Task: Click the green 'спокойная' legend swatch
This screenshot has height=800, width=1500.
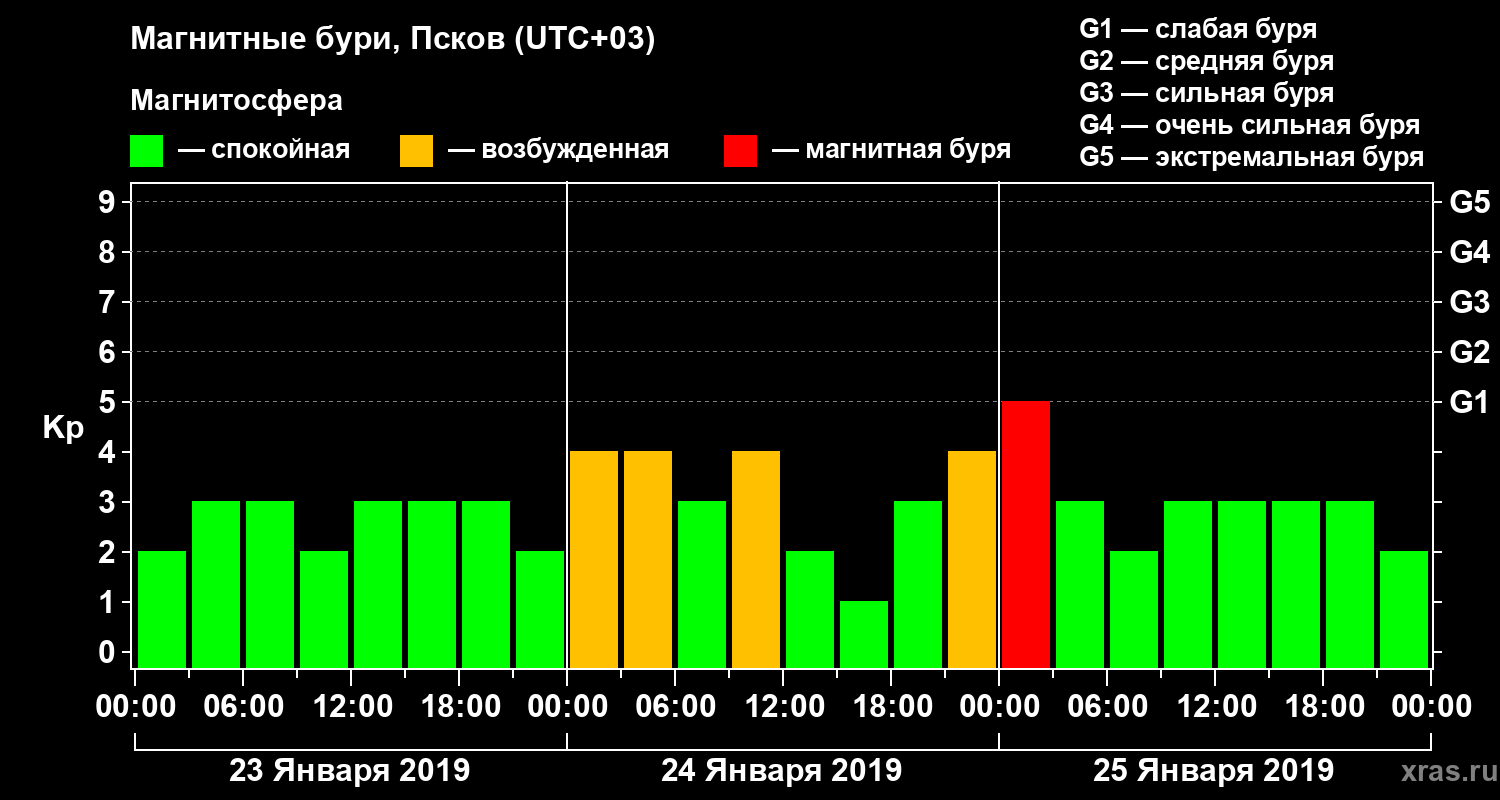Action: coord(147,151)
